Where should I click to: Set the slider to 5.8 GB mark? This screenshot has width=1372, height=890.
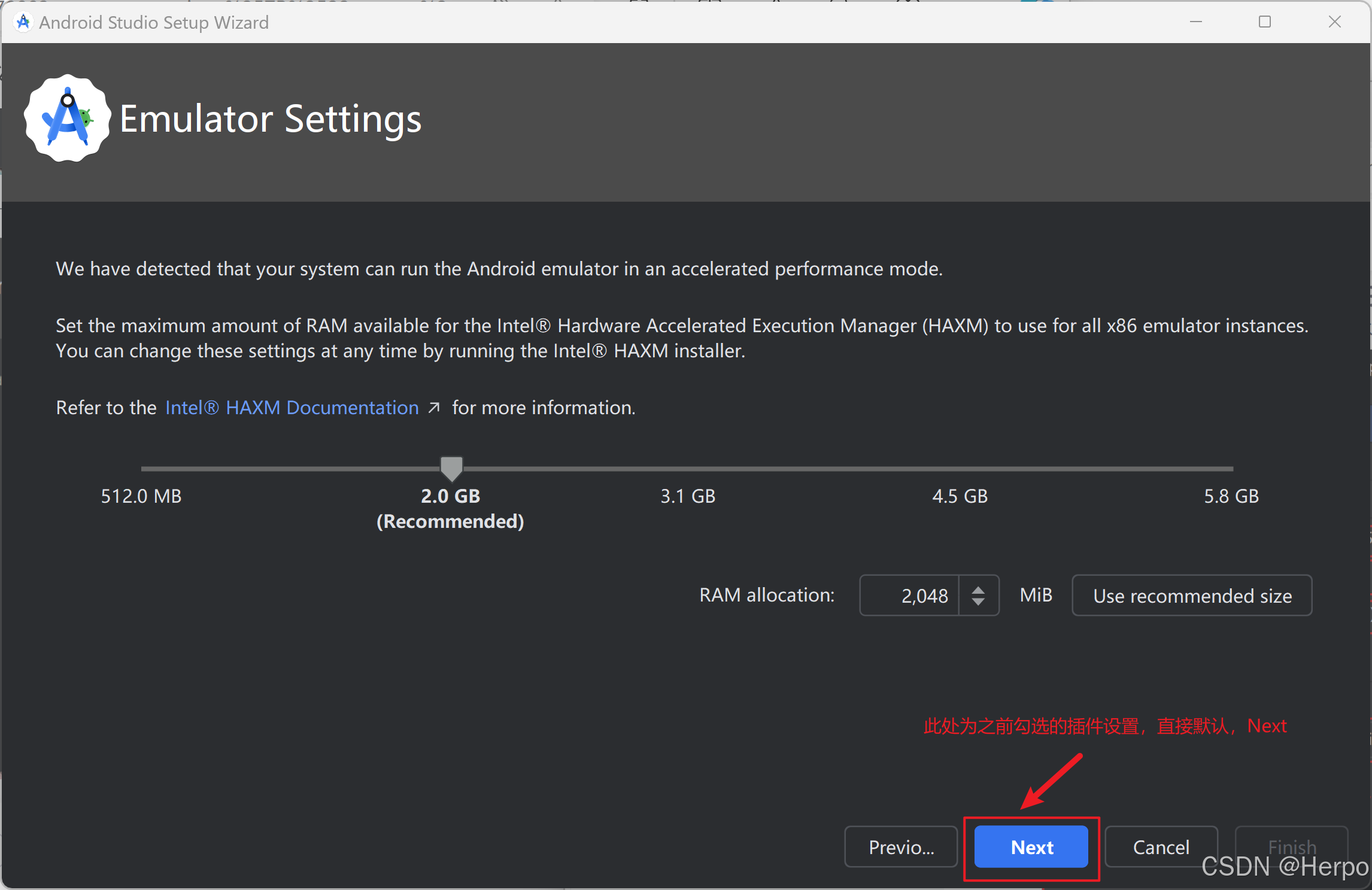point(1231,469)
